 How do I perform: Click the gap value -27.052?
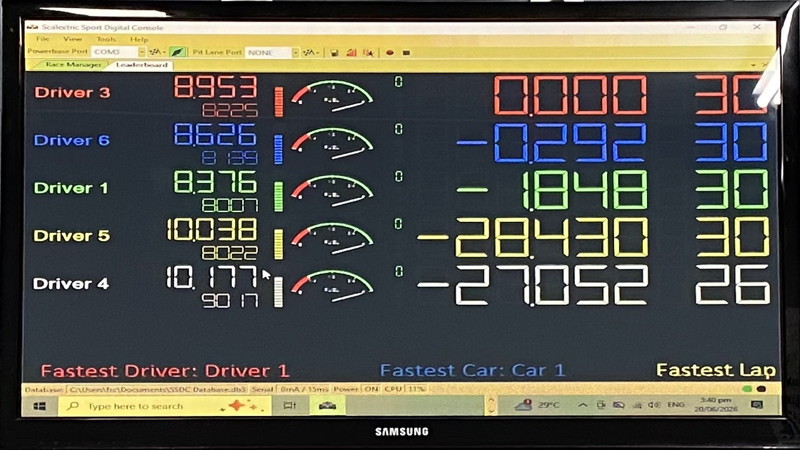click(x=533, y=285)
